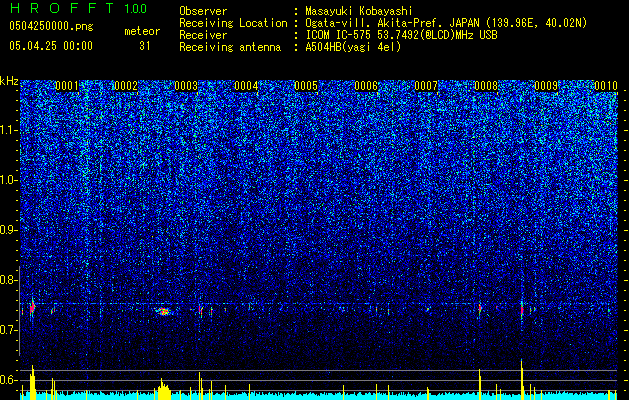Click the wide meteor echo blob before 0003
Image resolution: width=629 pixels, height=400 pixels.
point(164,311)
